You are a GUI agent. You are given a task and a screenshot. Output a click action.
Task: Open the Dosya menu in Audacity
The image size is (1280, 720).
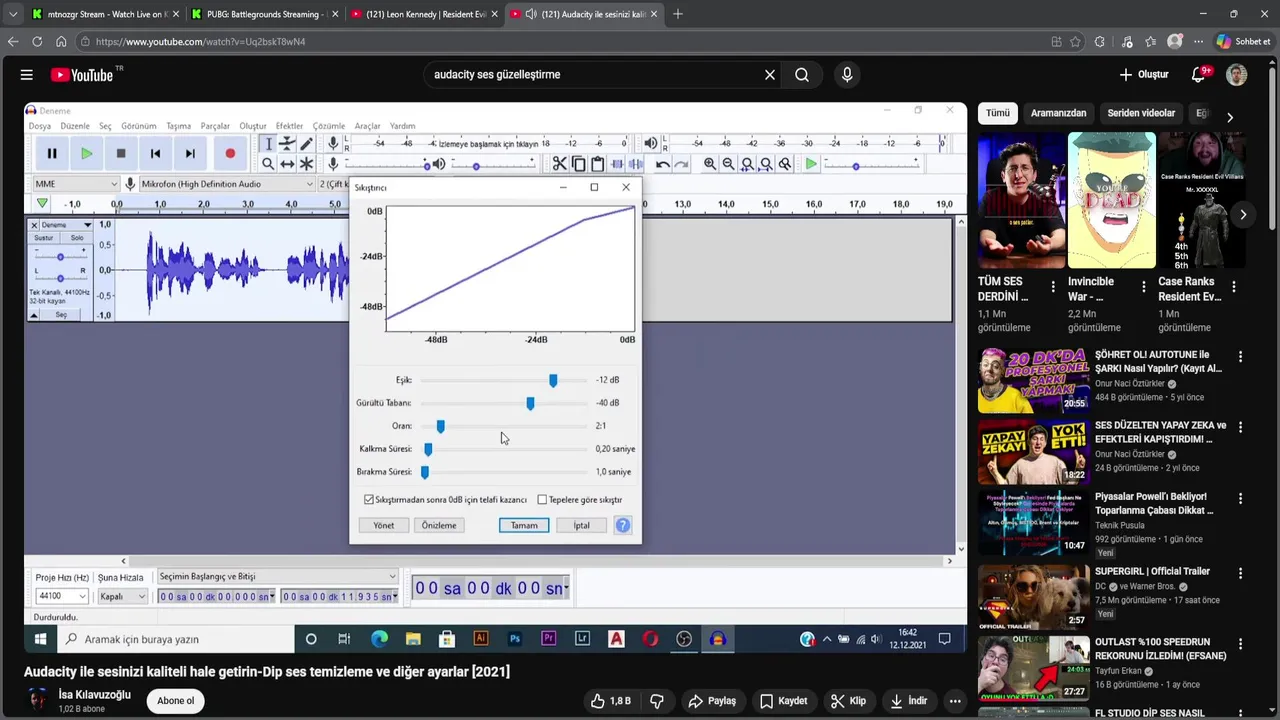[40, 126]
